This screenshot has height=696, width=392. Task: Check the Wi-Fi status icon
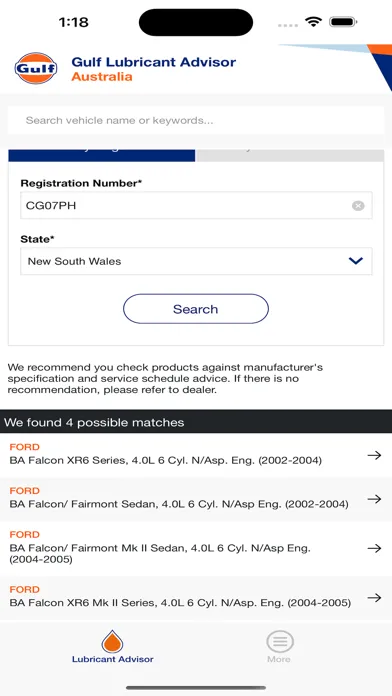[313, 22]
